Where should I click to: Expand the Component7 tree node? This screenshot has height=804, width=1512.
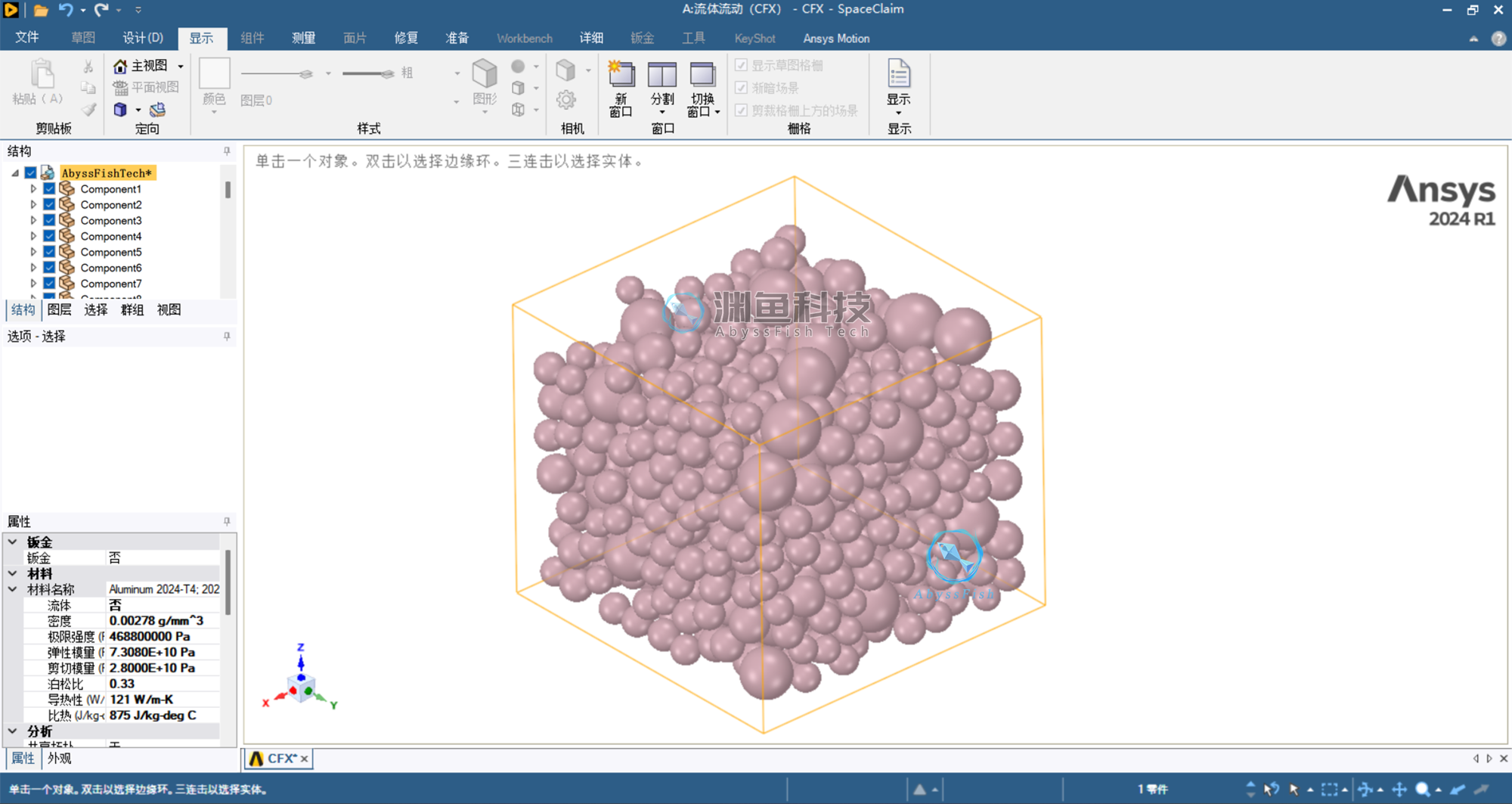33,284
